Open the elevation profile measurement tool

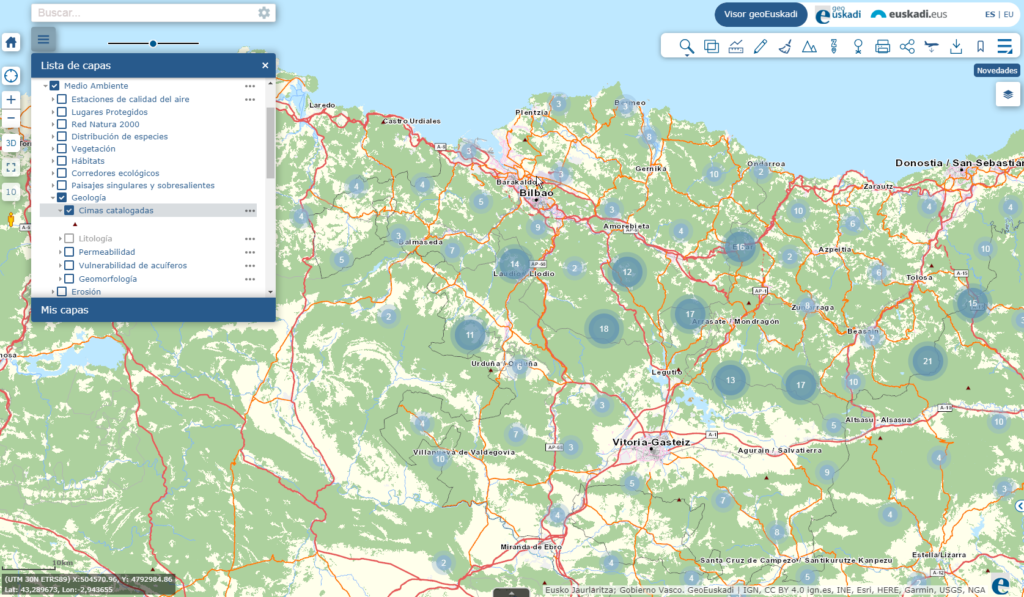point(736,46)
